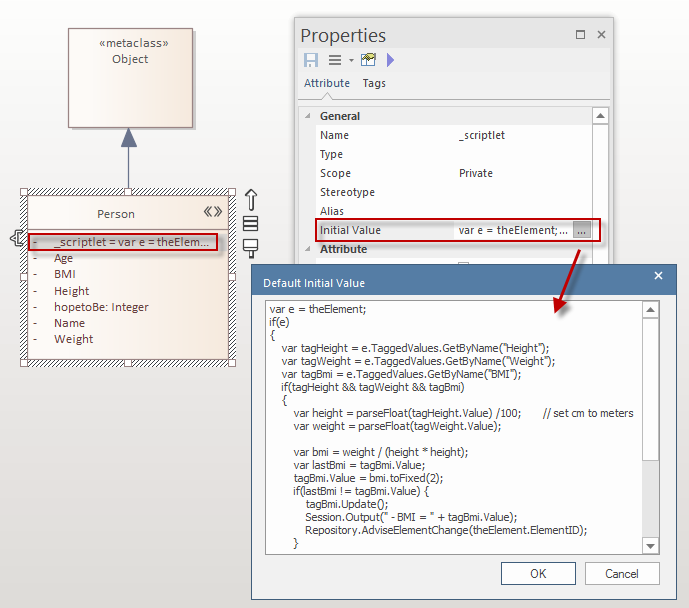Click the stacked-lines features icon beside Person
This screenshot has height=608, width=689.
click(x=251, y=223)
